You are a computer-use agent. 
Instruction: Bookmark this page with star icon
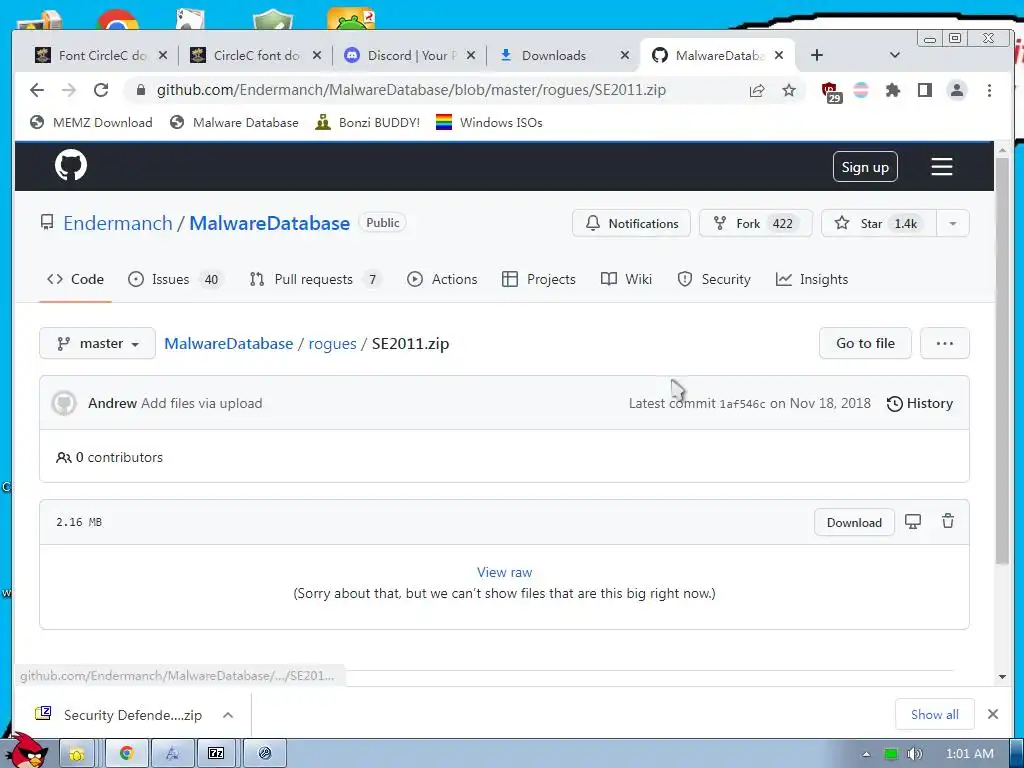tap(789, 90)
